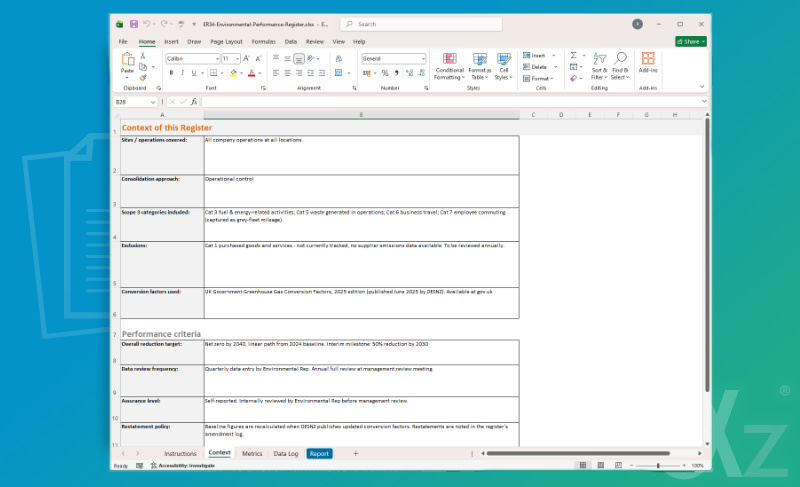Viewport: 800px width, 487px height.
Task: Open the File menu
Action: (x=123, y=42)
